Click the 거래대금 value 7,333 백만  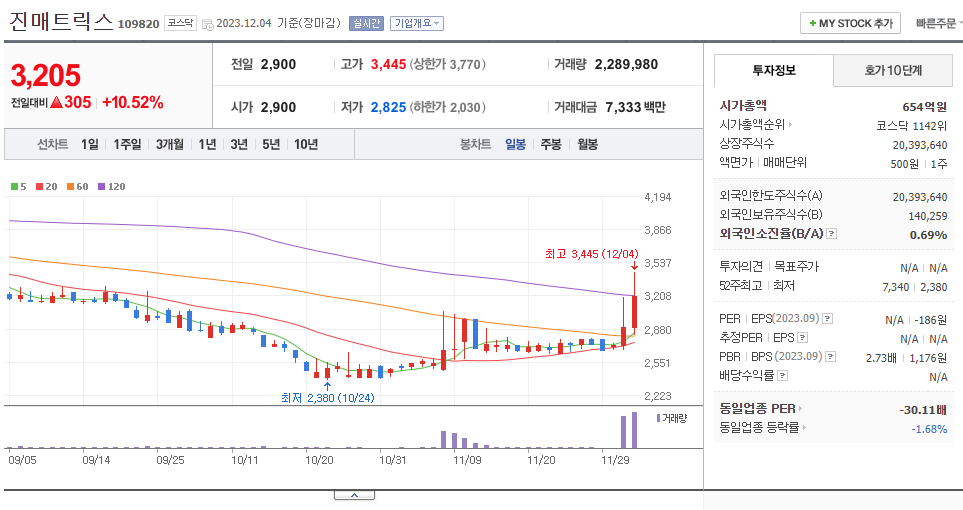coord(636,107)
